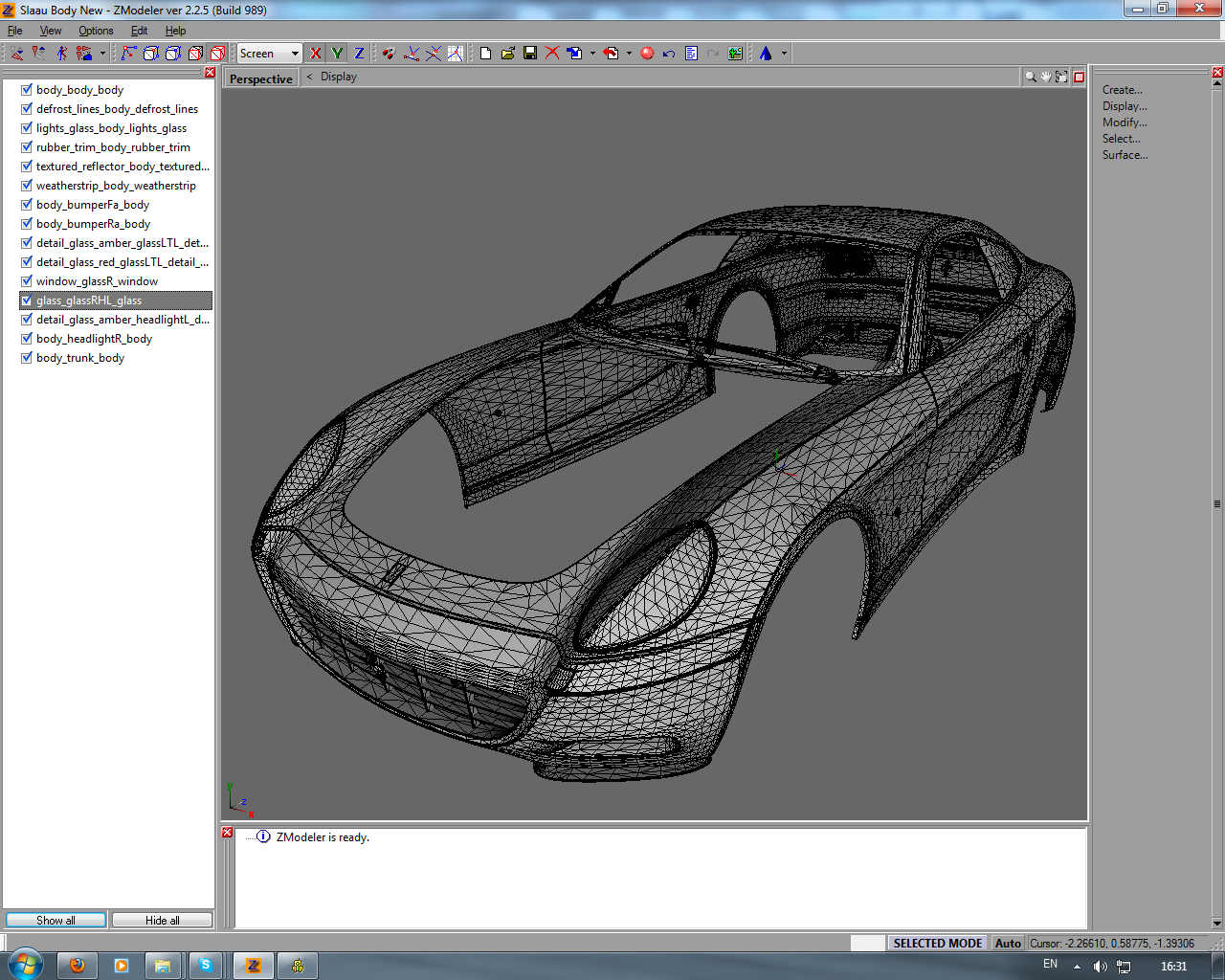This screenshot has height=980, width=1225.
Task: Click the undo arrow icon
Action: [669, 54]
